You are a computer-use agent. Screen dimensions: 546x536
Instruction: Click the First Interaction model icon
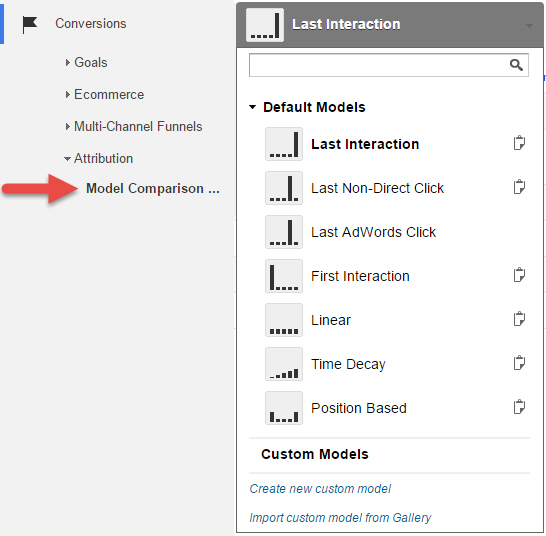pos(284,276)
